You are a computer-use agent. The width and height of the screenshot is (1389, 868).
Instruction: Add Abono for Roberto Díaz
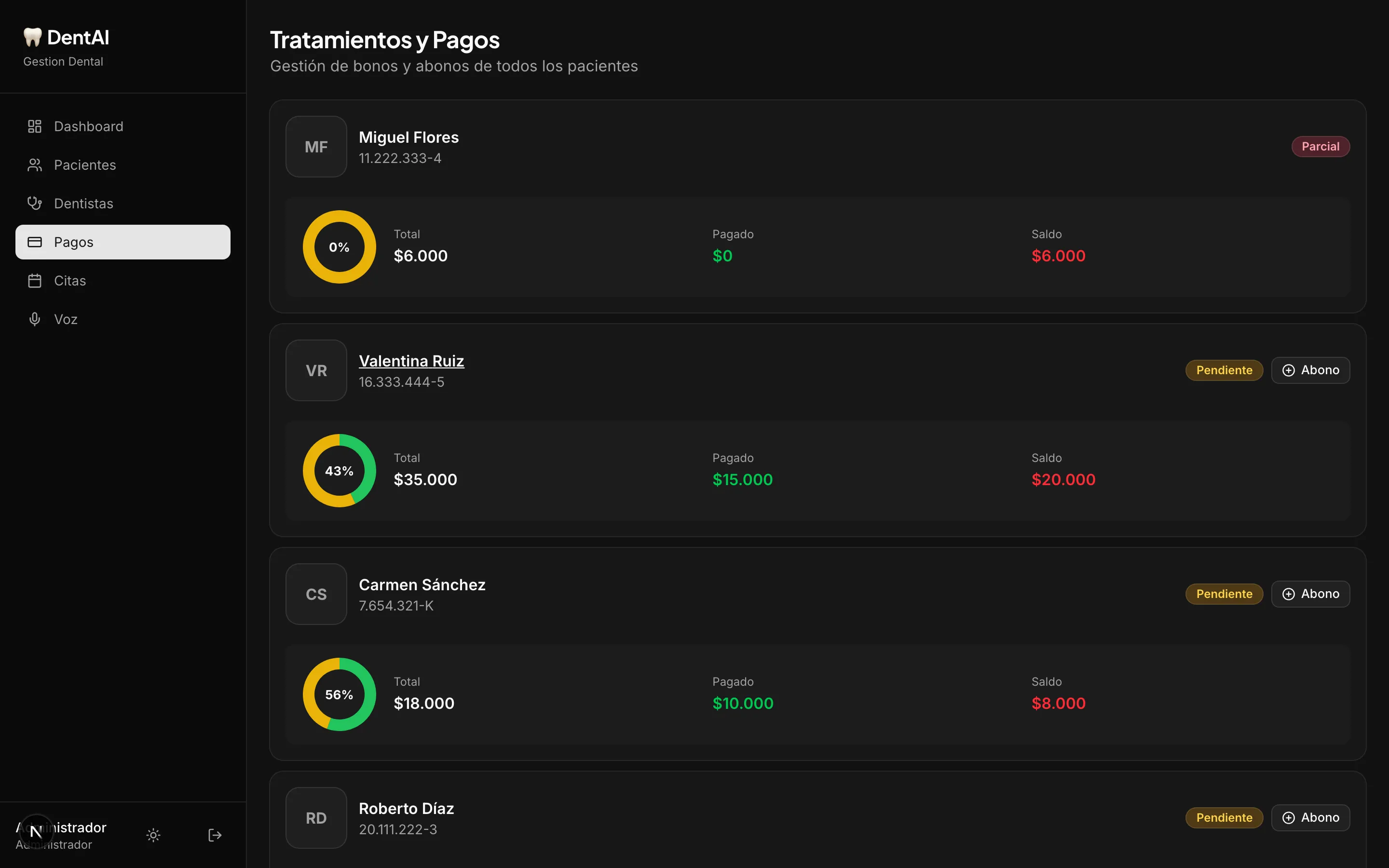click(x=1310, y=817)
